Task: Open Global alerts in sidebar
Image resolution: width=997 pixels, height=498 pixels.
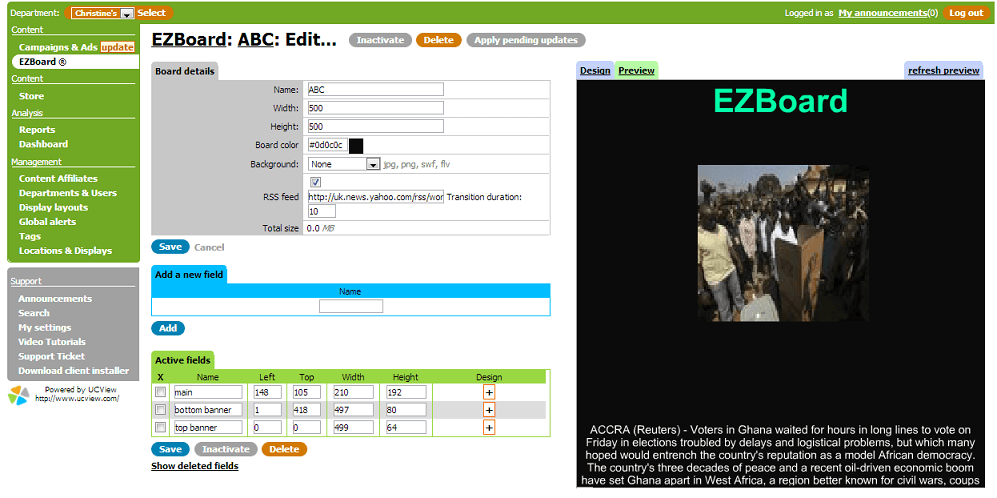Action: click(x=47, y=222)
